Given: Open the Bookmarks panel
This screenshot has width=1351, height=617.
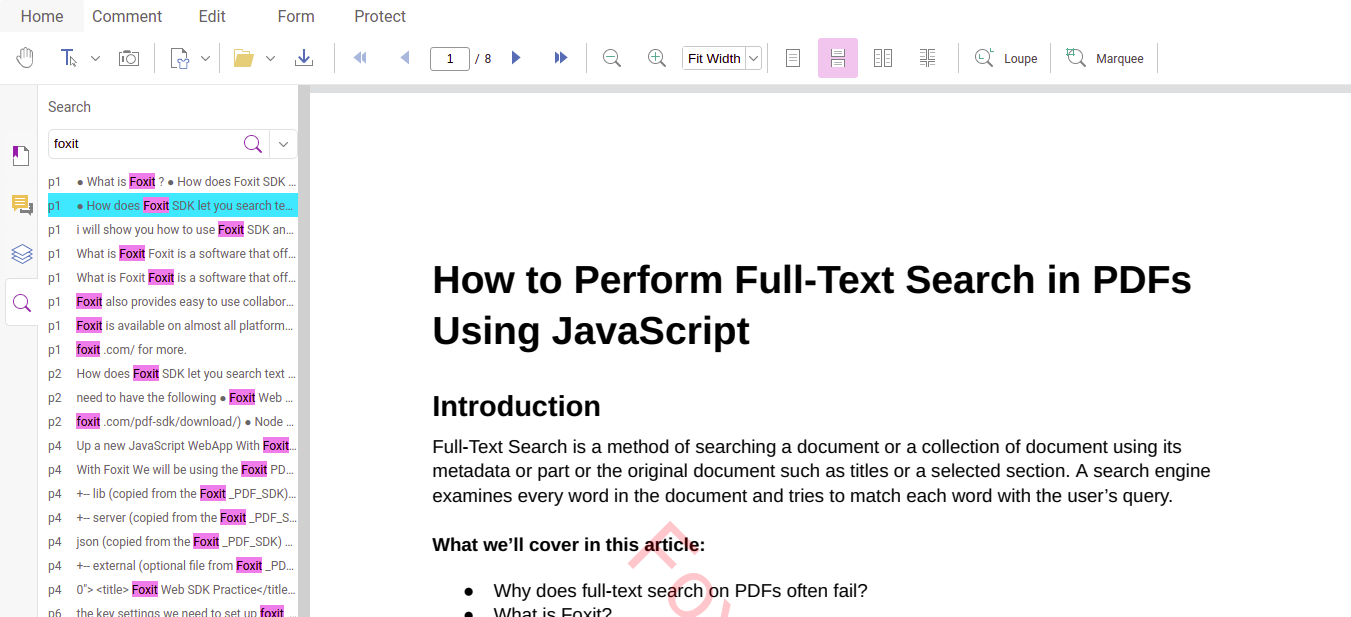Looking at the screenshot, I should click(20, 155).
